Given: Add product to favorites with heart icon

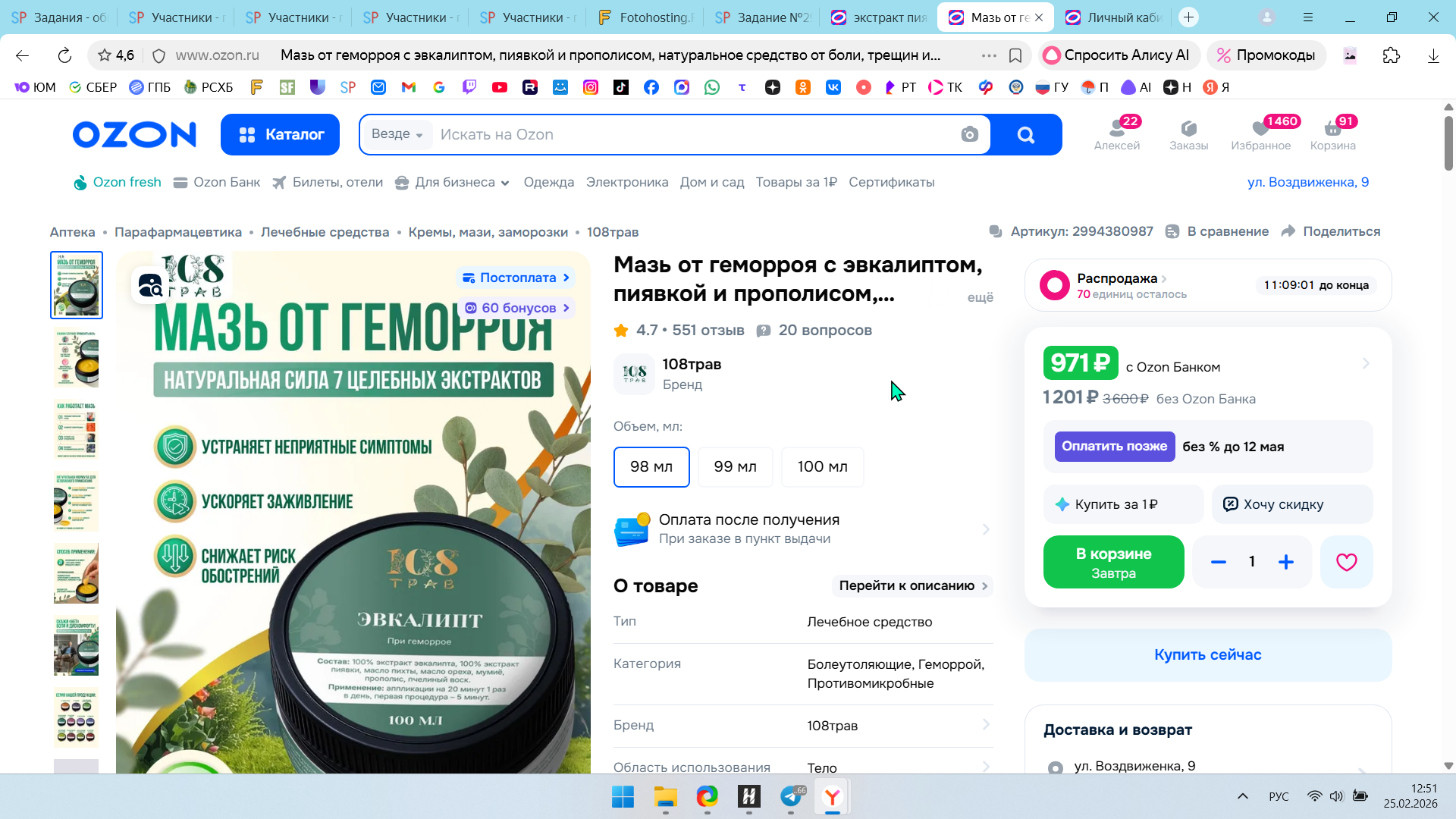Looking at the screenshot, I should click(1346, 562).
